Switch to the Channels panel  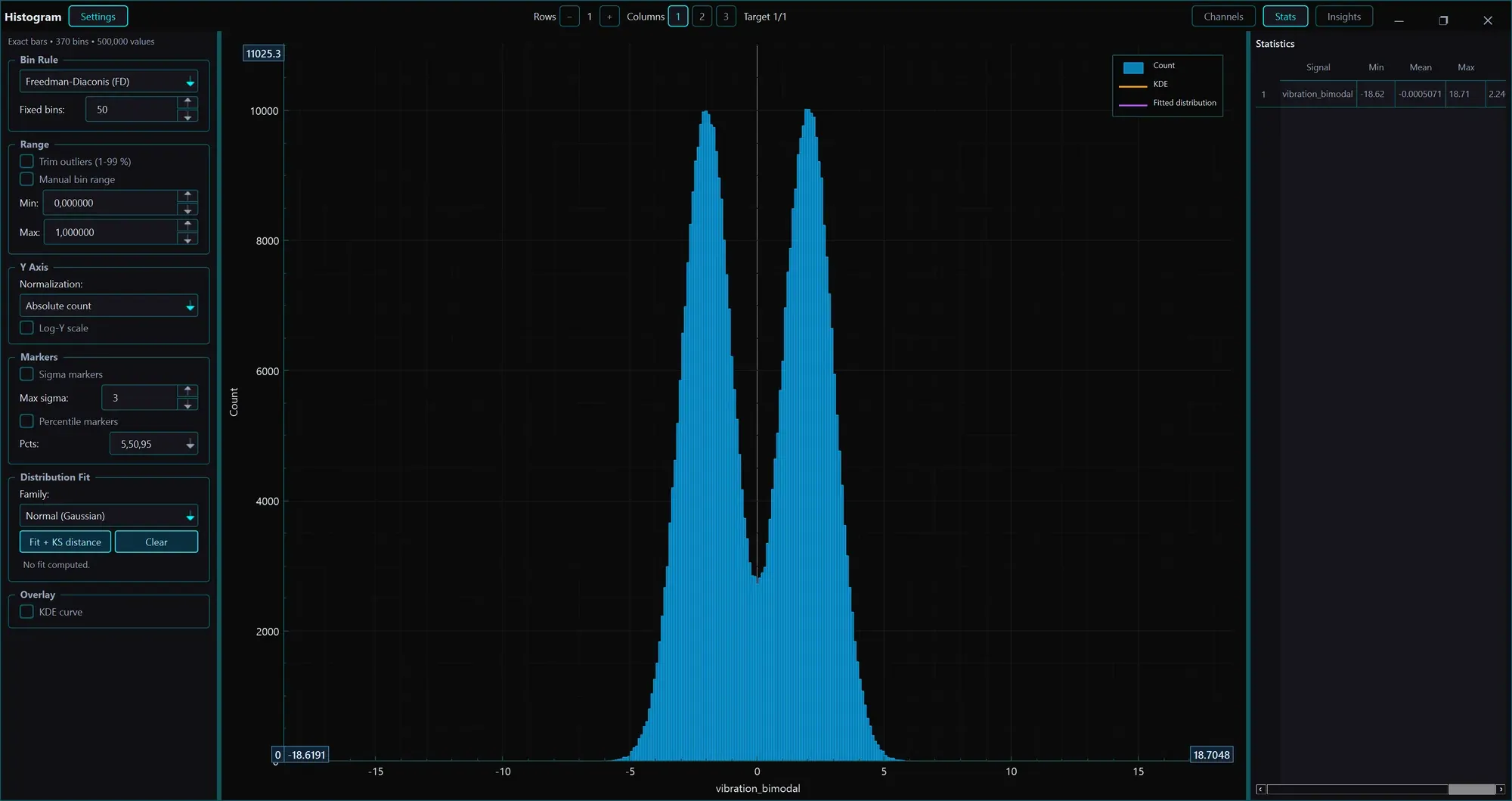[1223, 16]
